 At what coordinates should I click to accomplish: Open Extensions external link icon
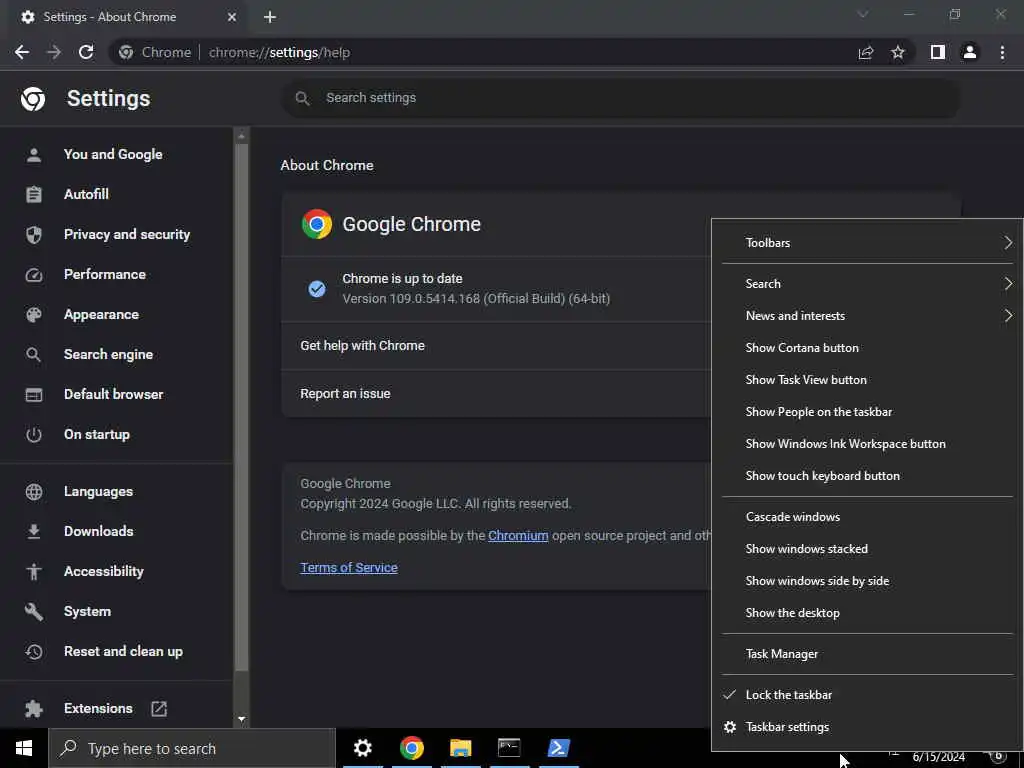pyautogui.click(x=159, y=709)
